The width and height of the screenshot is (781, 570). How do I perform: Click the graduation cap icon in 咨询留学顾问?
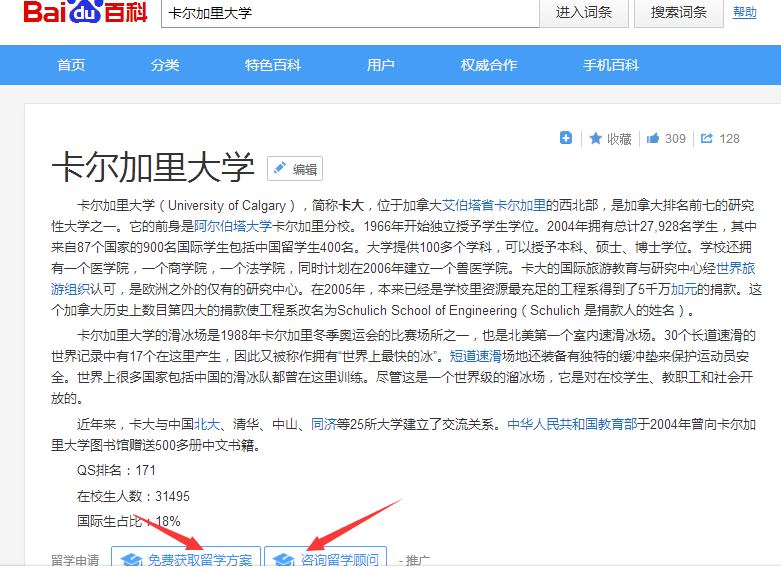coord(284,561)
